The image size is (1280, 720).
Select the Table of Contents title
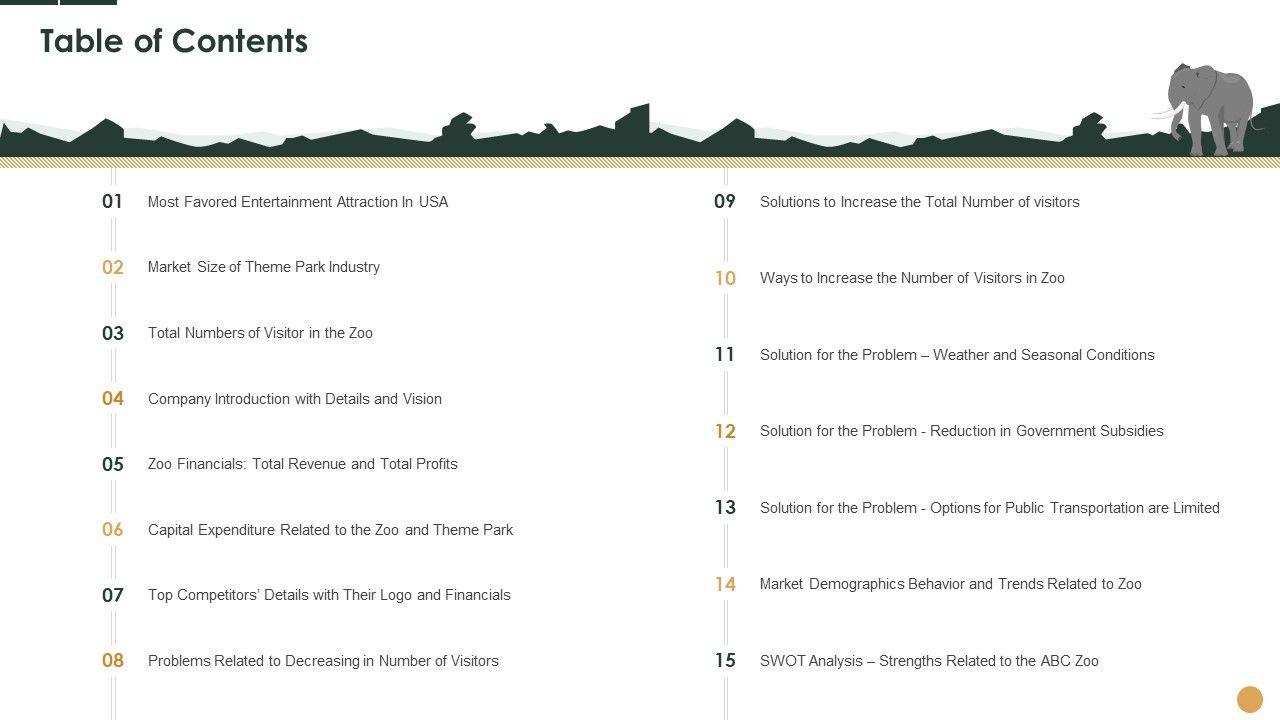174,41
